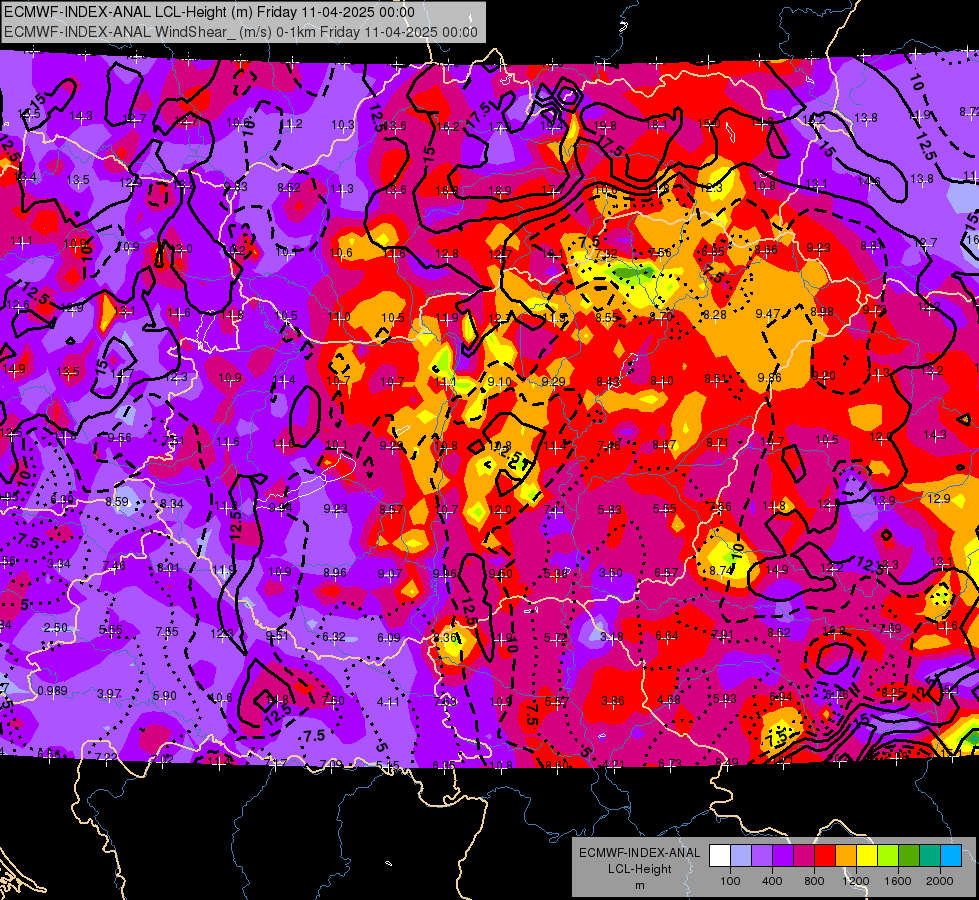979x900 pixels.
Task: Click the grid value 0.989
Action: click(x=52, y=691)
